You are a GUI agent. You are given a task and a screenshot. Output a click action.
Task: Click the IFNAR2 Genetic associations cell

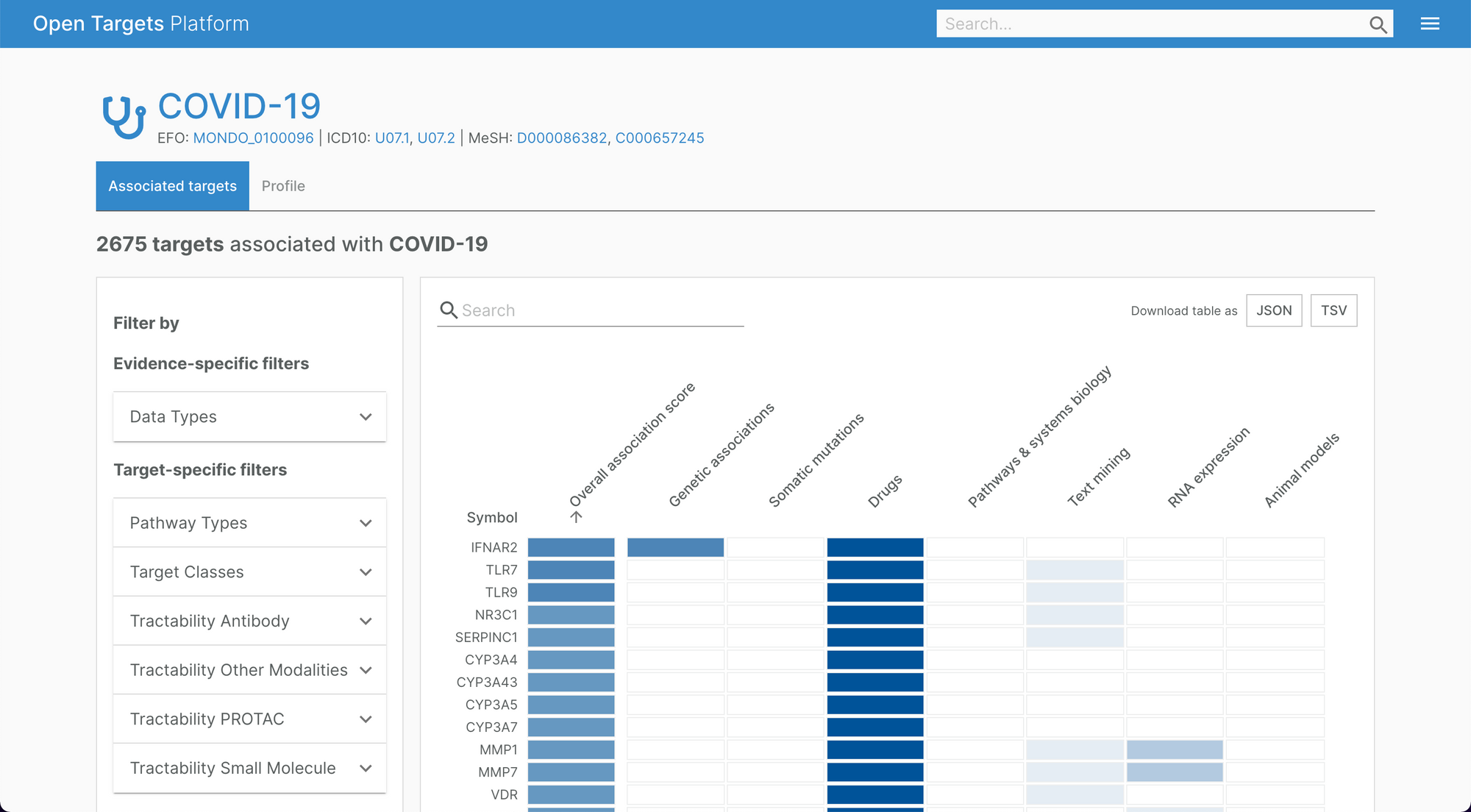click(x=675, y=547)
